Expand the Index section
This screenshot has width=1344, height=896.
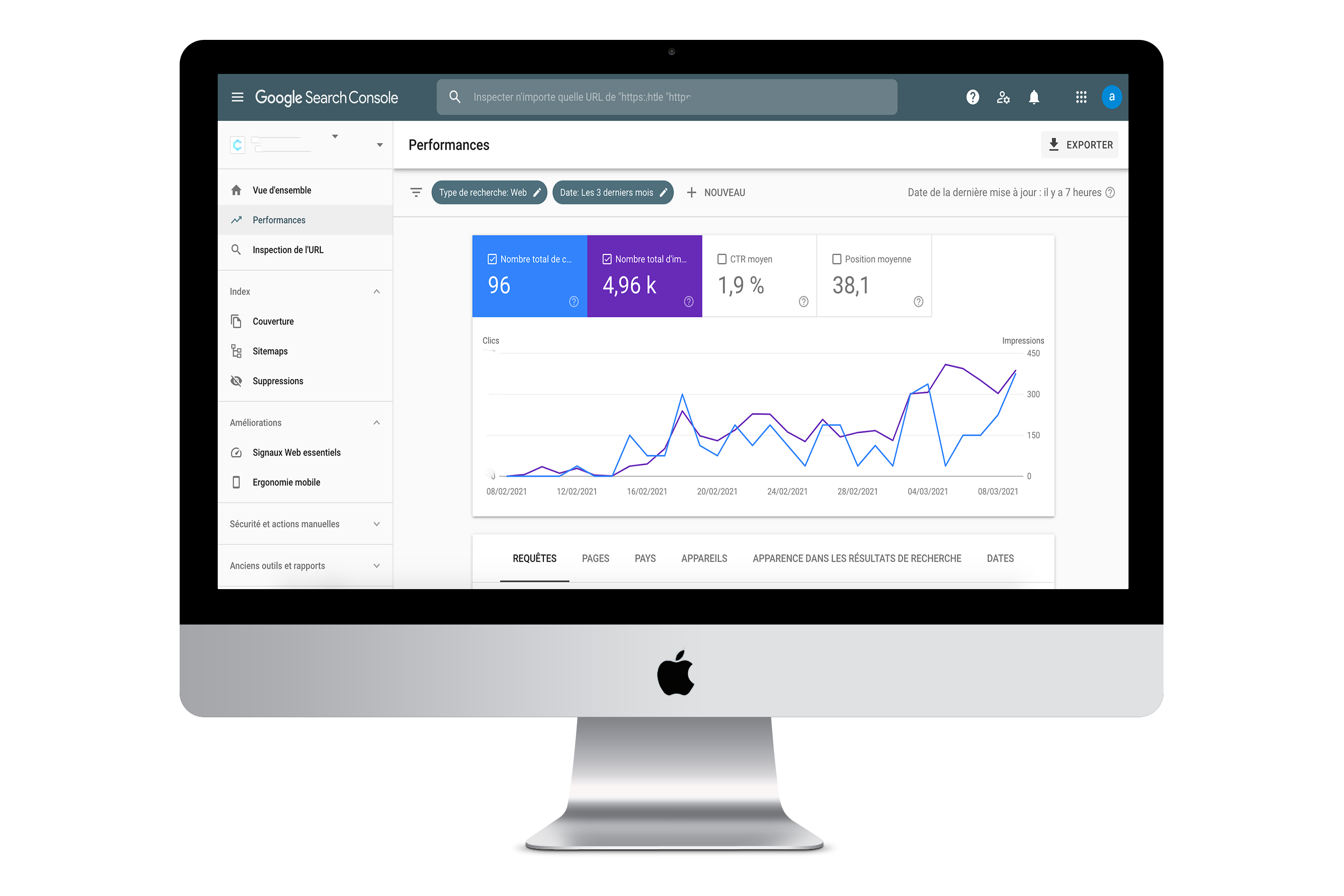(377, 292)
